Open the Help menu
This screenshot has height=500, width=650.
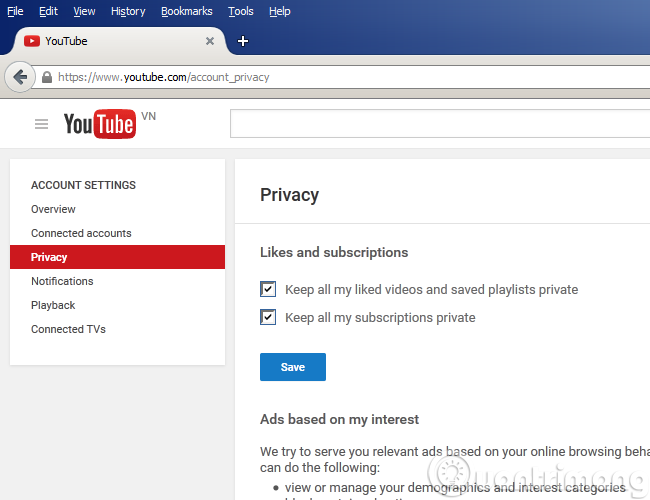[x=280, y=11]
